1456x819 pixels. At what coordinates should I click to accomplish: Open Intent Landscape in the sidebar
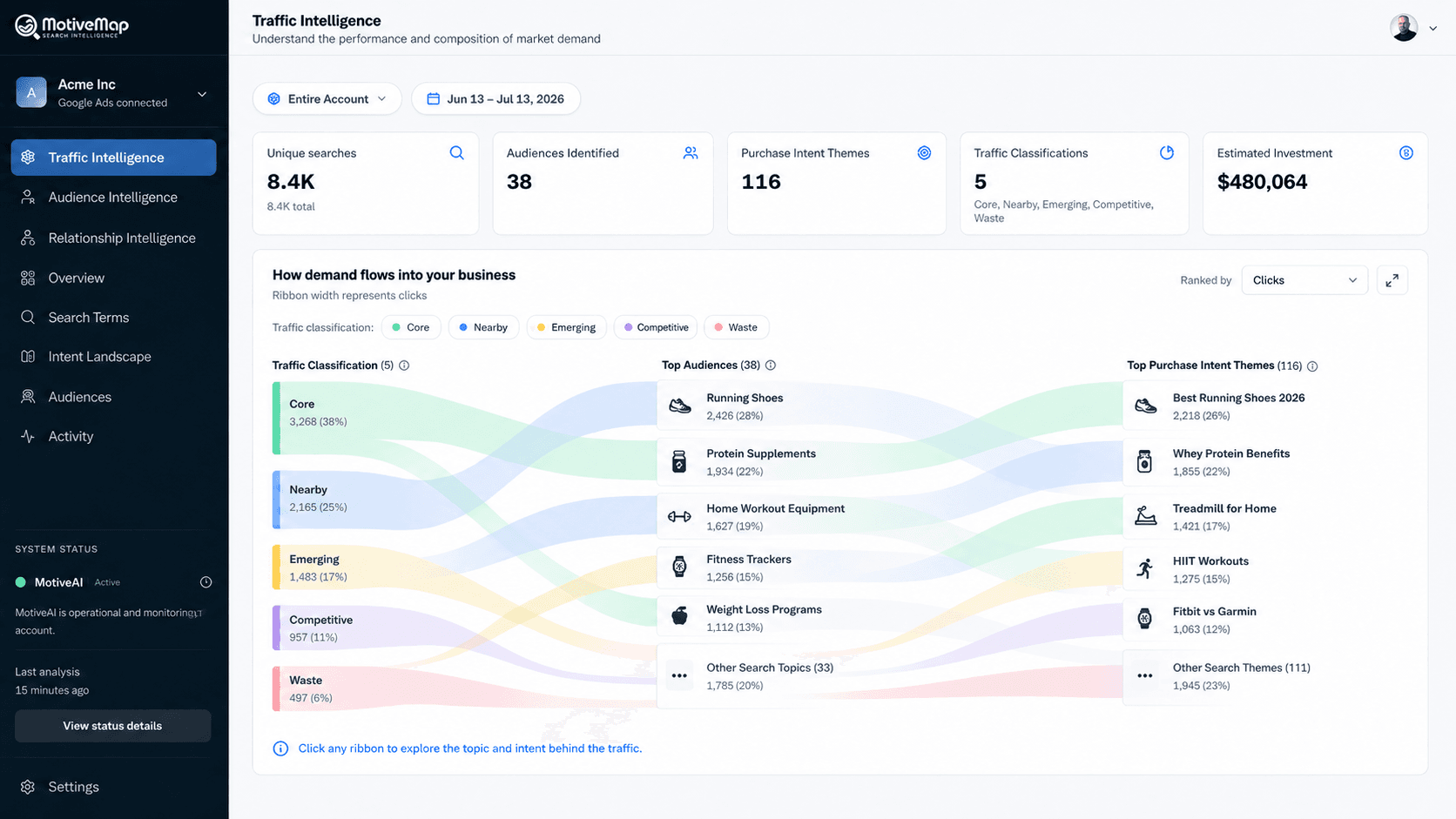coord(113,357)
